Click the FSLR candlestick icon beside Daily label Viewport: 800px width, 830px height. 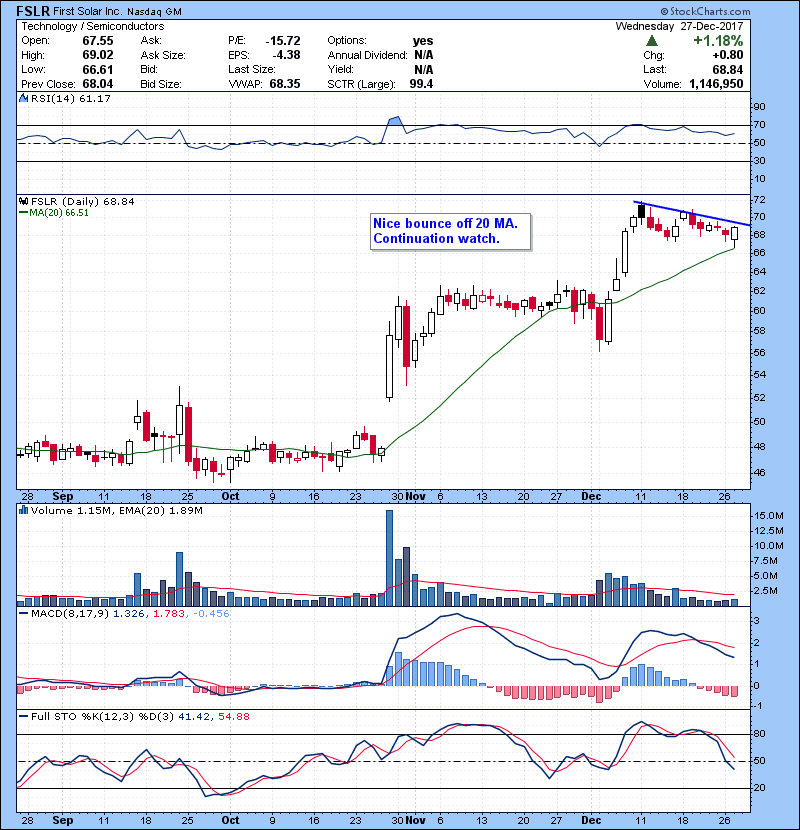click(x=23, y=201)
